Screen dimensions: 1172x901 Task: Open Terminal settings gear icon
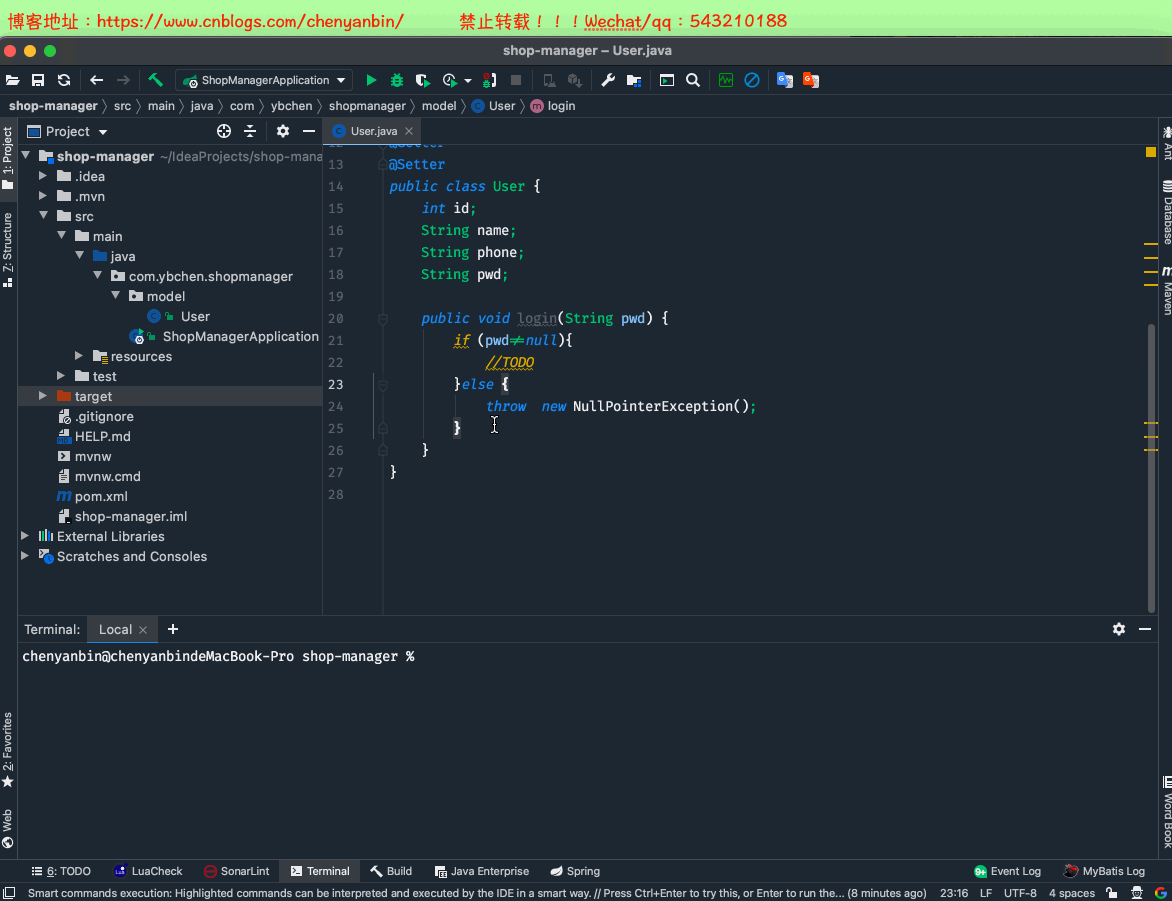pyautogui.click(x=1119, y=629)
